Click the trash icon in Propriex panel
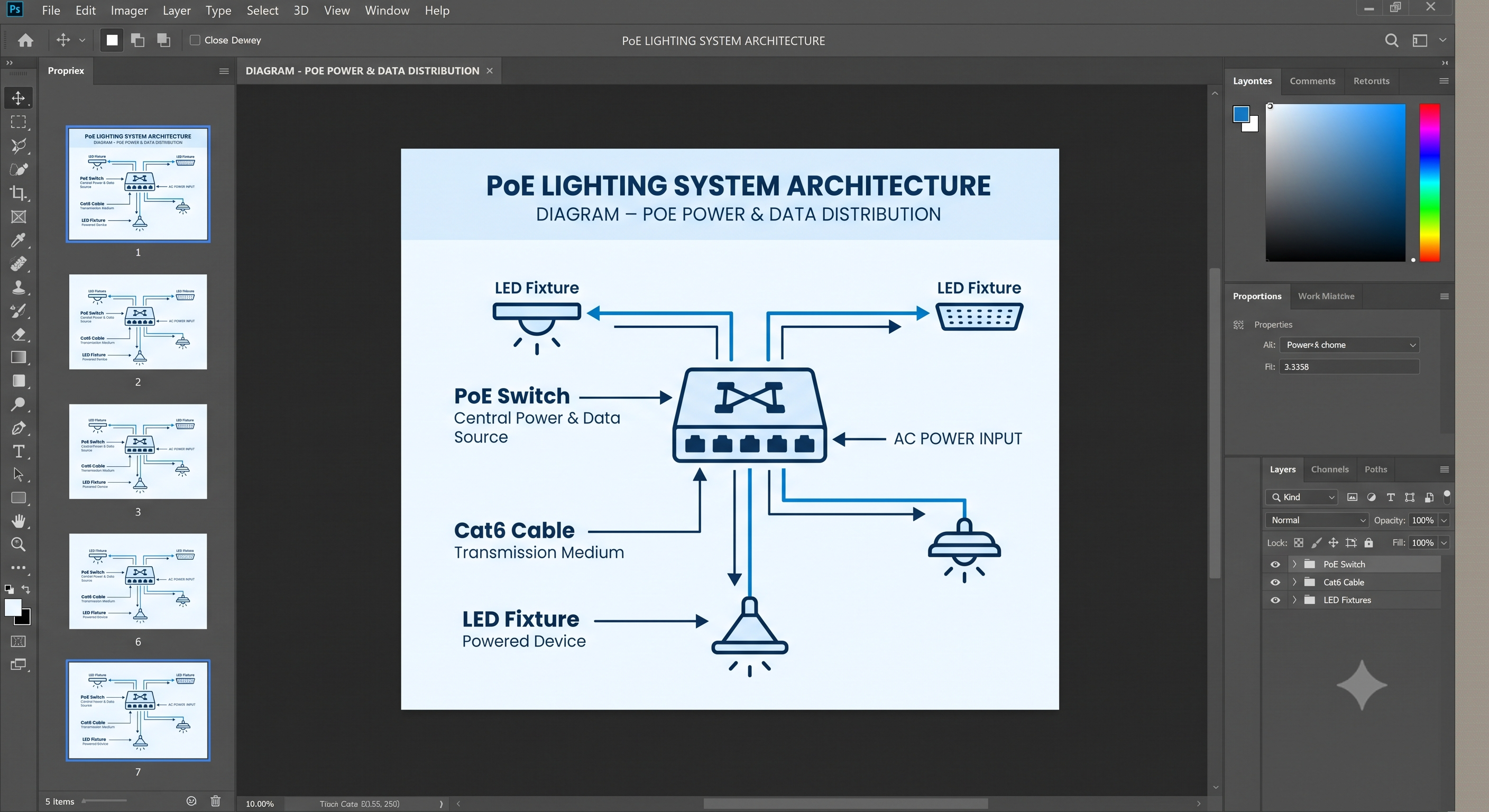This screenshot has width=1489, height=812. 216,801
